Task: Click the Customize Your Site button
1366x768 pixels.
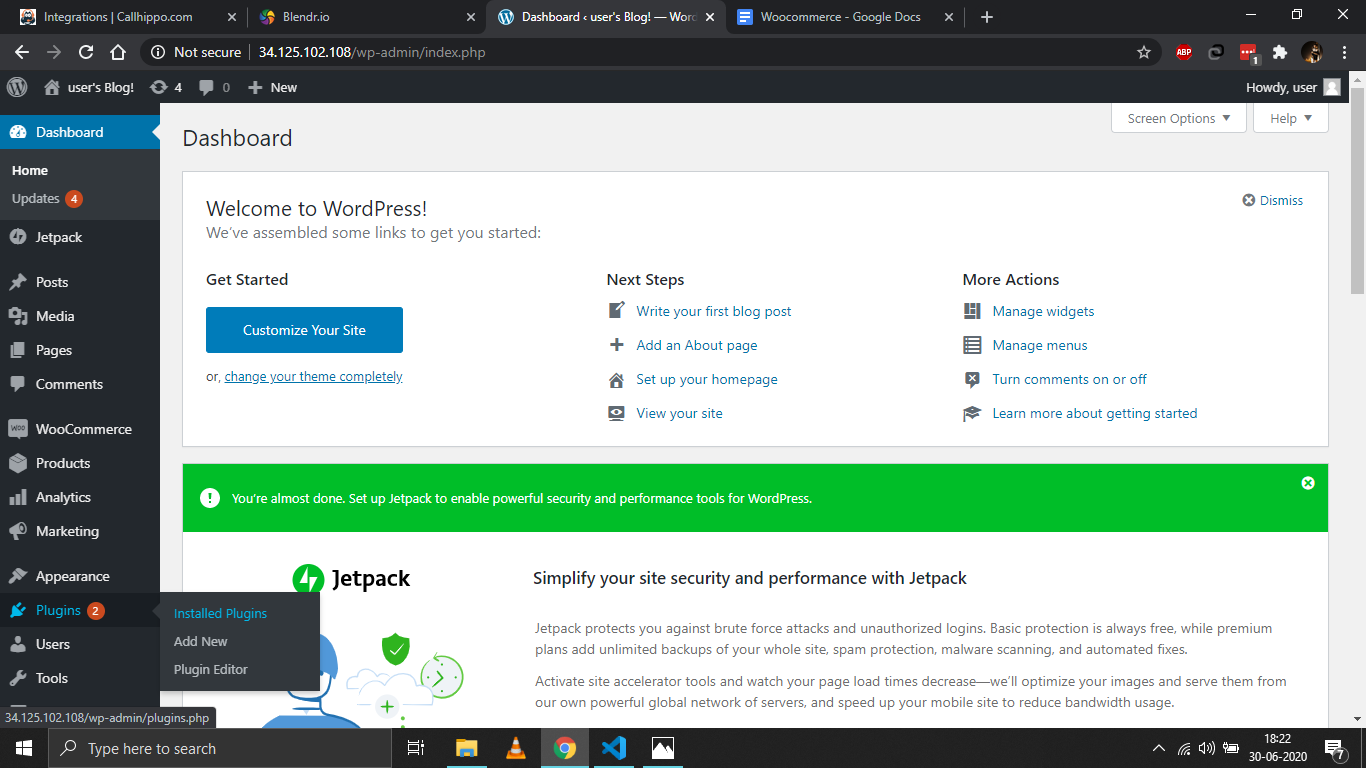Action: [x=304, y=330]
